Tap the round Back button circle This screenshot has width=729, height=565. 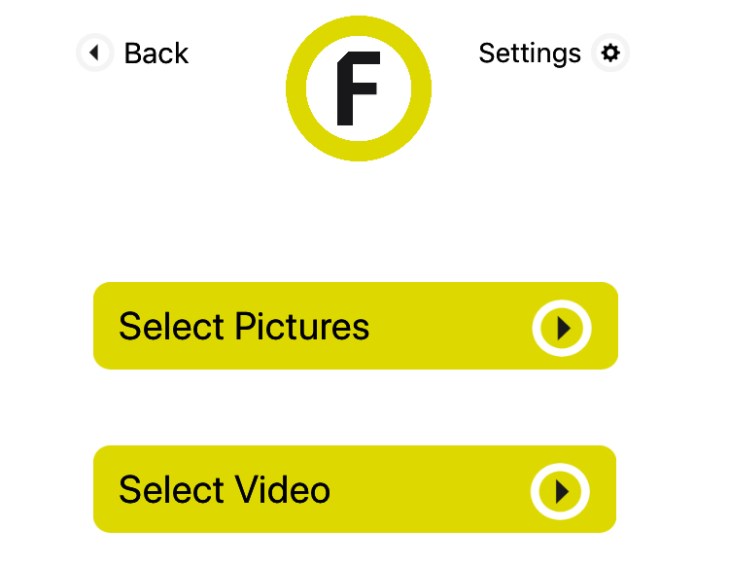[x=94, y=52]
